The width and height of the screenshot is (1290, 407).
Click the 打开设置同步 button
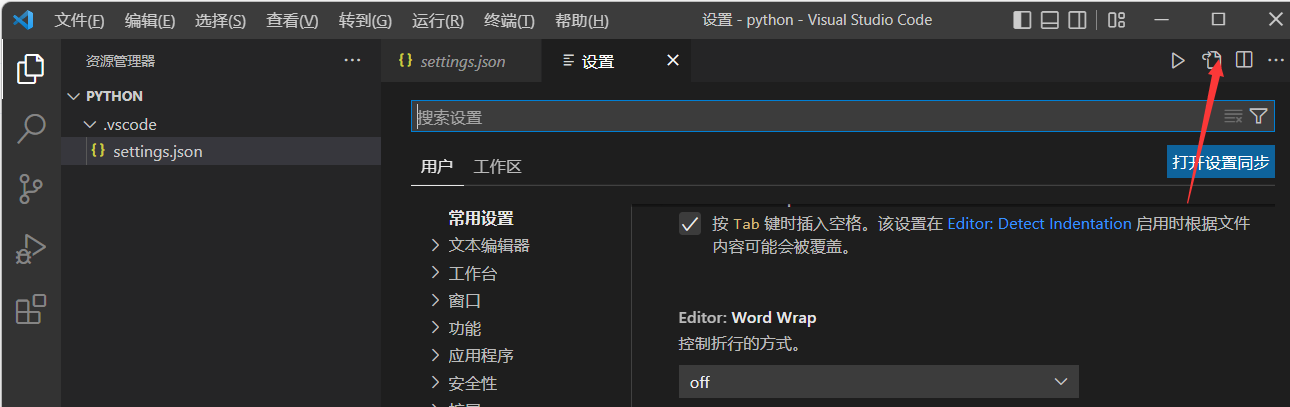click(x=1221, y=162)
